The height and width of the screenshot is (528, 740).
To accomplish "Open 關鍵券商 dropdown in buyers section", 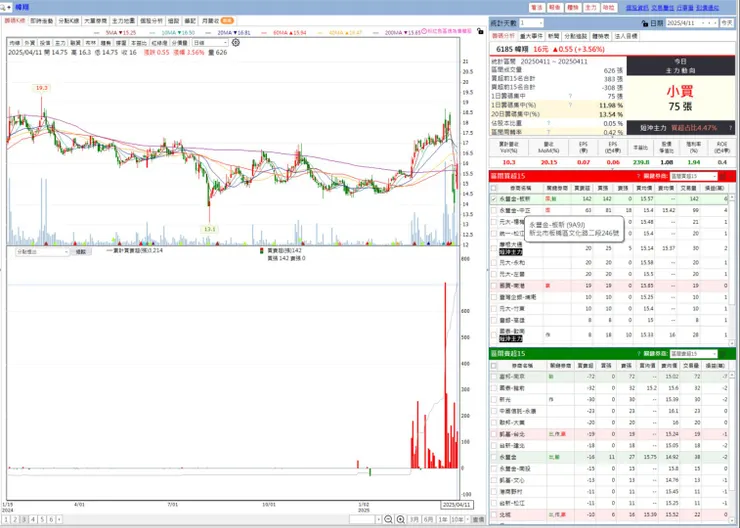I will pos(693,176).
